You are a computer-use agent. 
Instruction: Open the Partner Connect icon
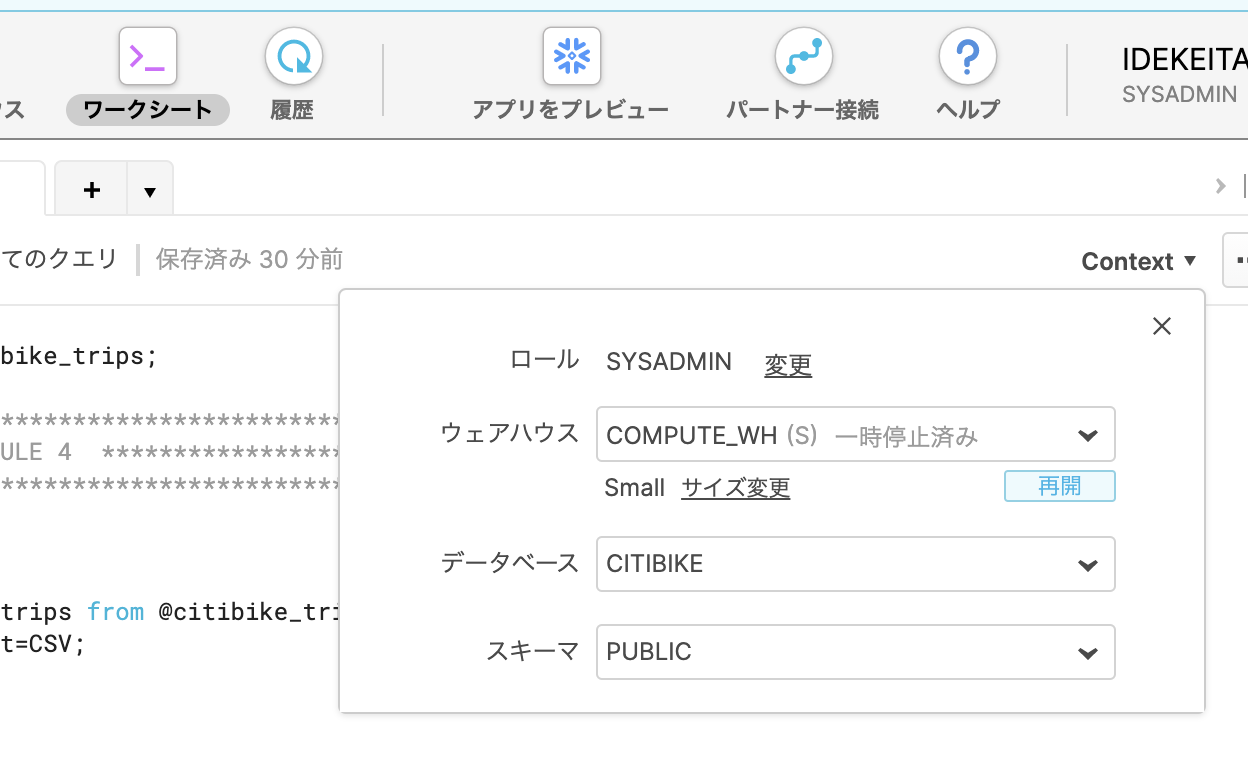pos(804,56)
